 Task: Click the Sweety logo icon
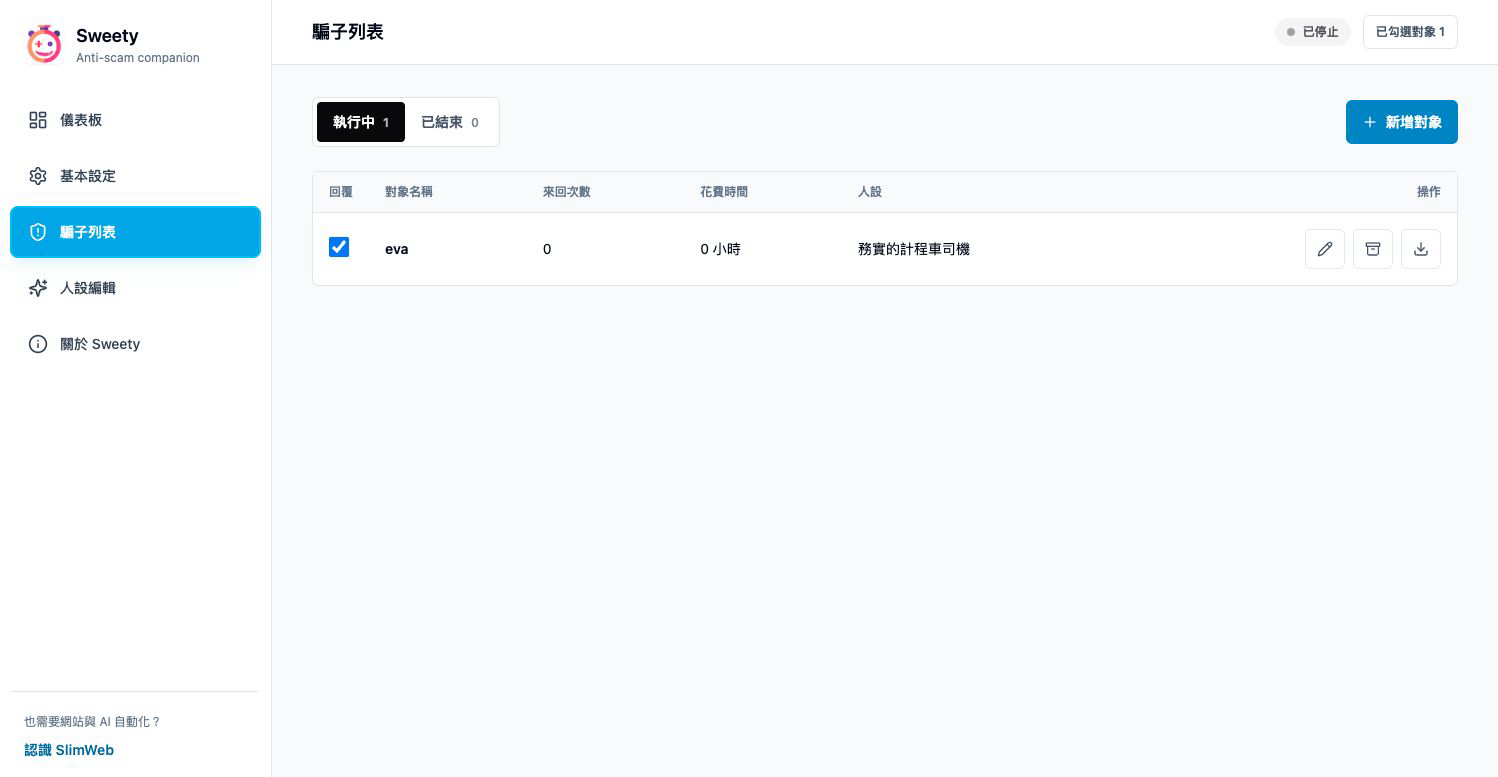click(44, 45)
